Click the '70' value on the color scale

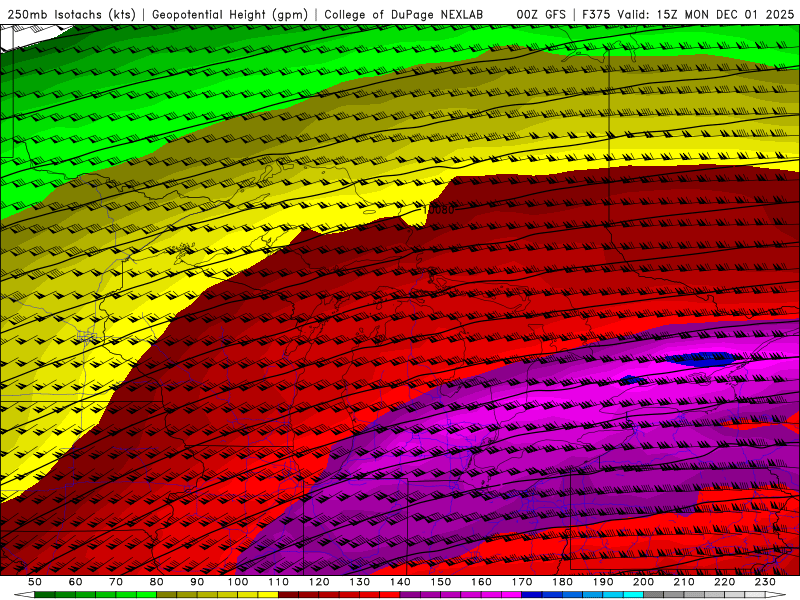tap(116, 582)
